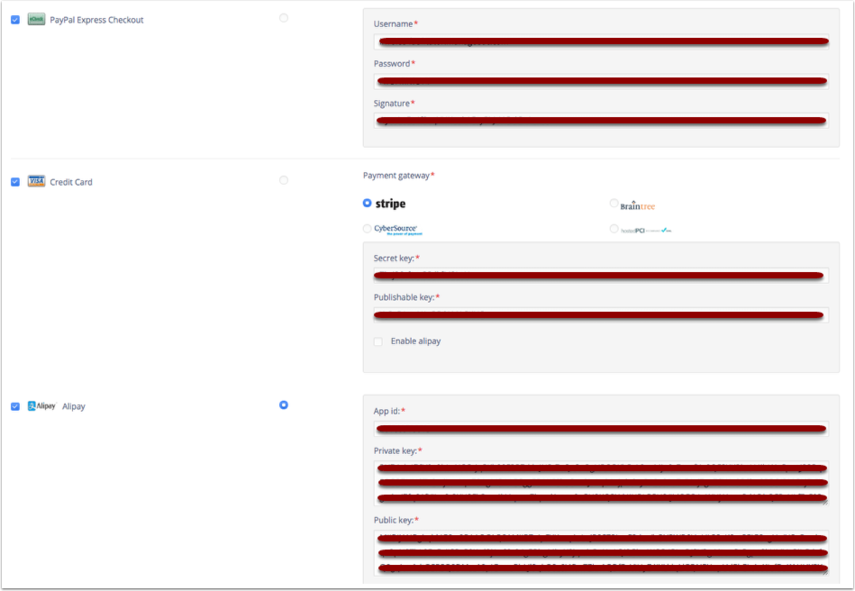
Task: Click the Braintree gateway logo
Action: 637,205
